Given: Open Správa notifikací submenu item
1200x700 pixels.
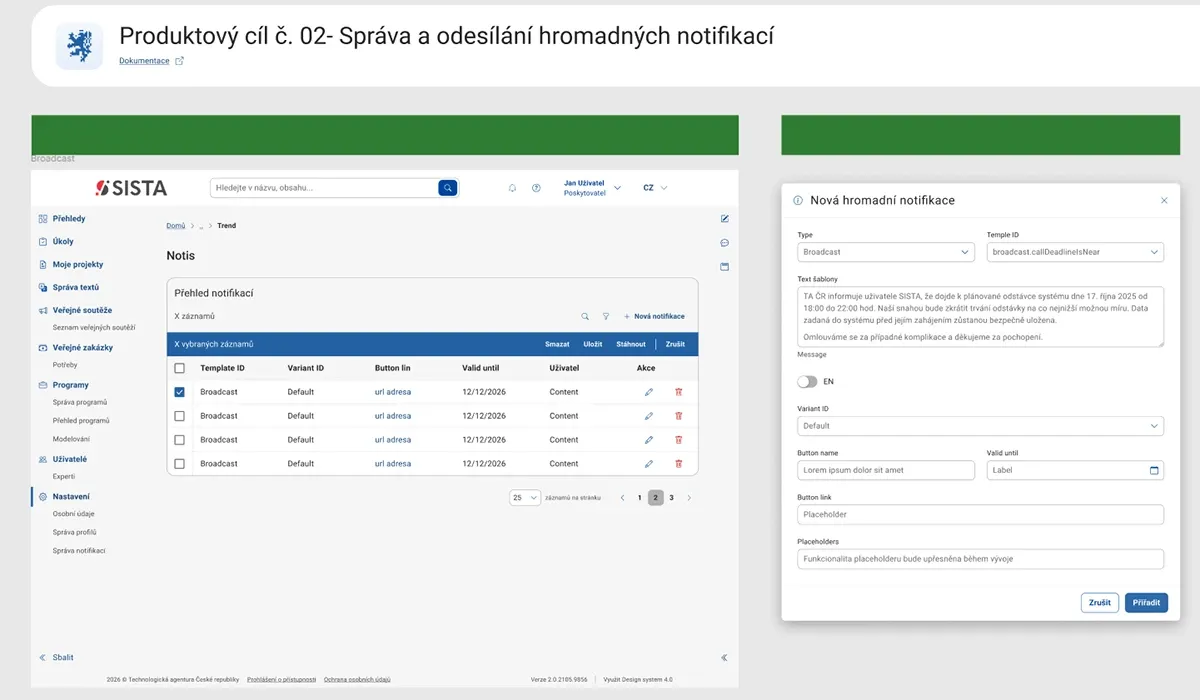Looking at the screenshot, I should pos(79,551).
